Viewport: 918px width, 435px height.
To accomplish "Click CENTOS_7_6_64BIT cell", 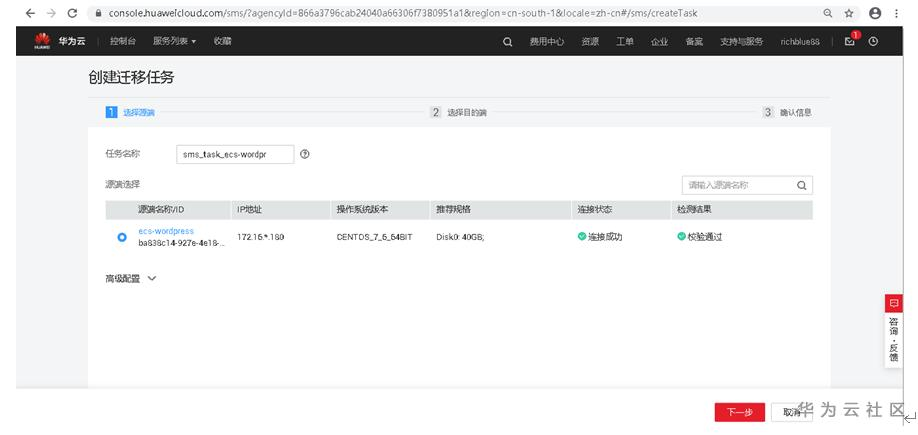I will 374,238.
